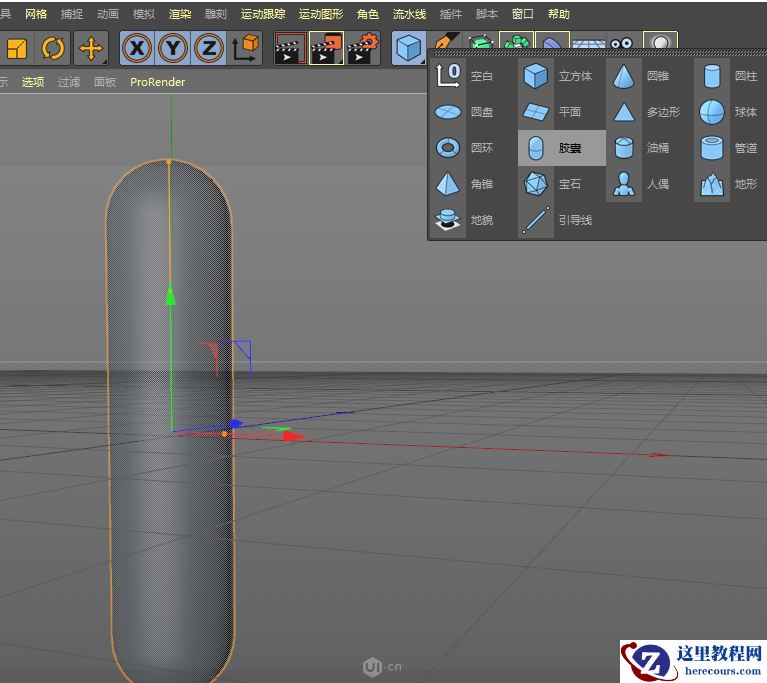Toggle the Z axis lock
The image size is (767, 683).
[x=208, y=48]
